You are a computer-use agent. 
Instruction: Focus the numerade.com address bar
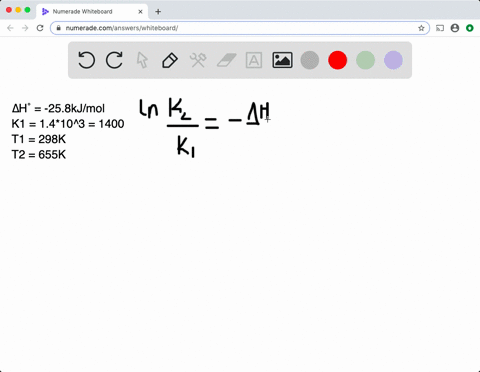point(240,28)
